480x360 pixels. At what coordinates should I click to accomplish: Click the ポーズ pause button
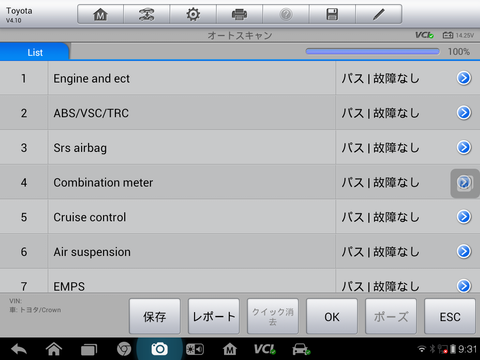coord(391,316)
